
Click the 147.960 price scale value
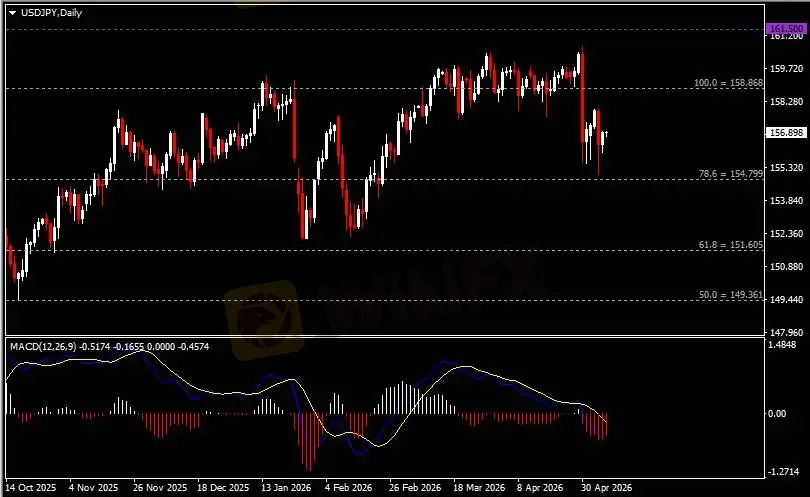point(786,333)
